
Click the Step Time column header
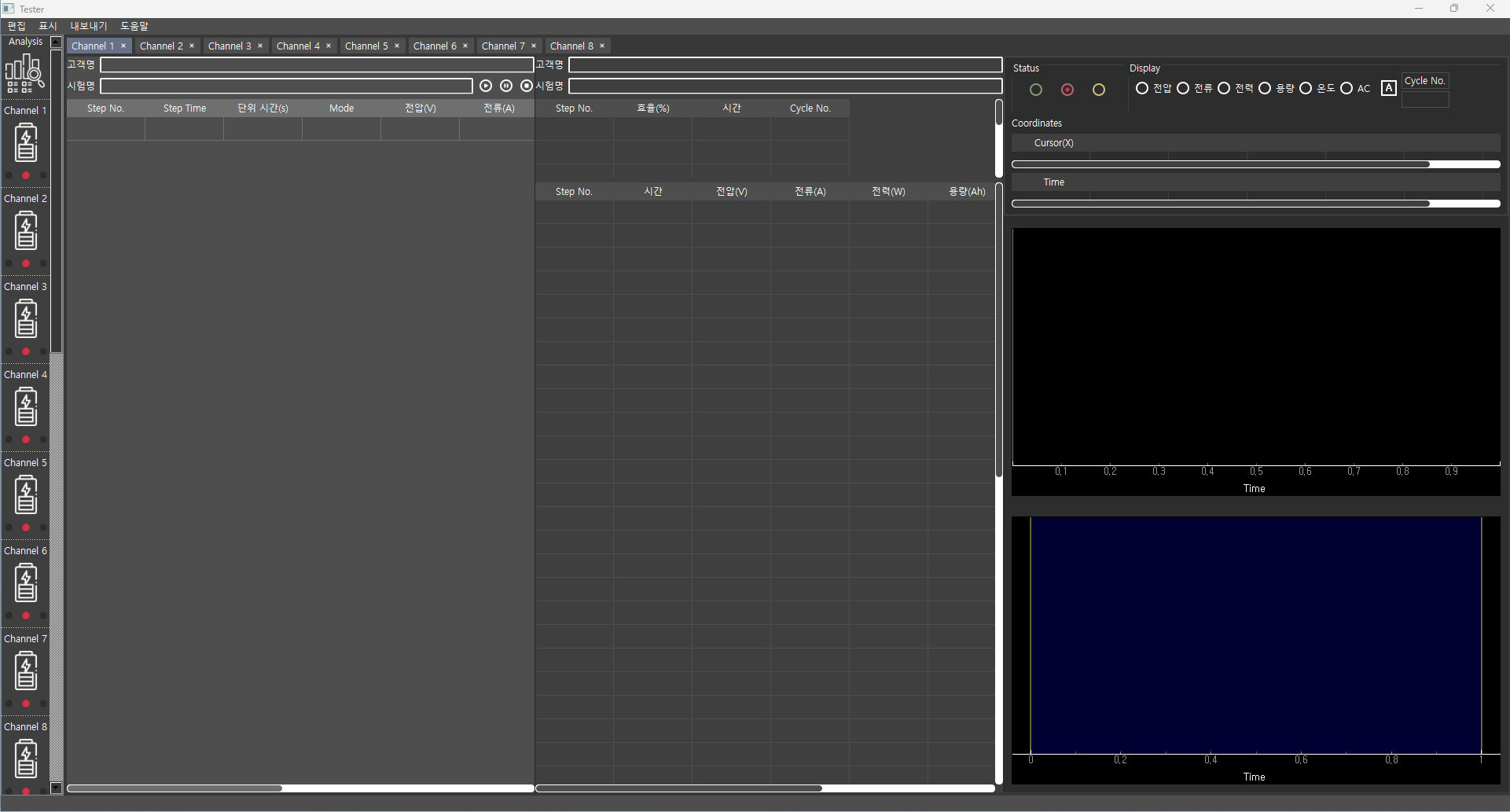(185, 108)
